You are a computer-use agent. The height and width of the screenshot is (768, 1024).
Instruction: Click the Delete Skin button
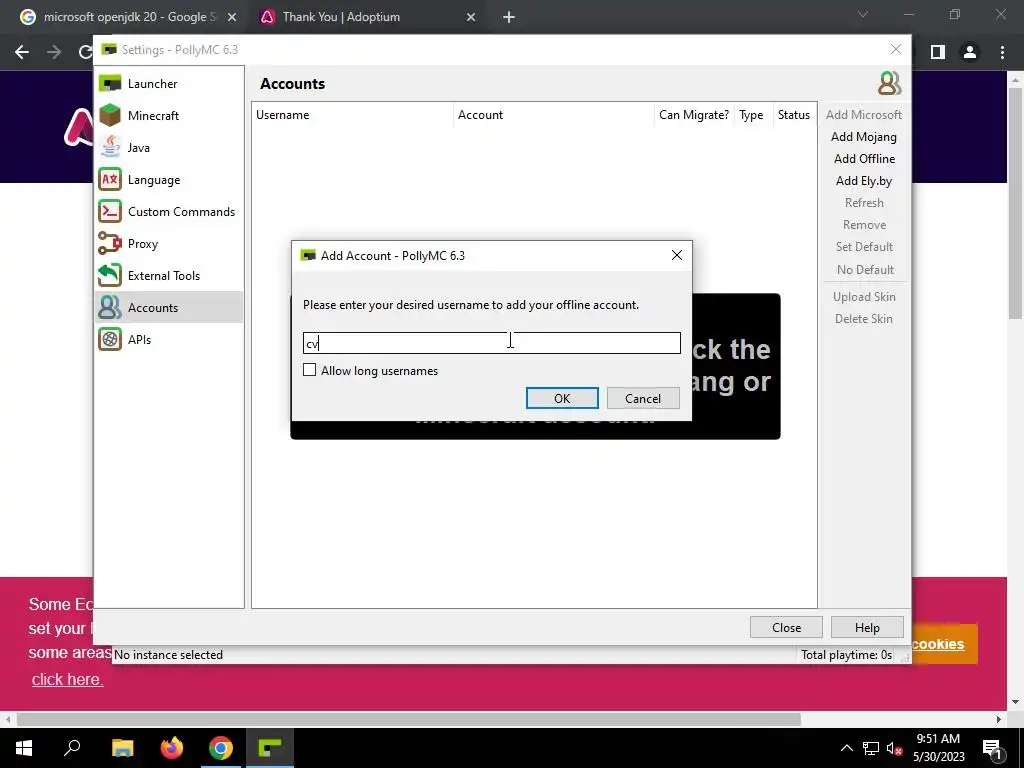(863, 319)
